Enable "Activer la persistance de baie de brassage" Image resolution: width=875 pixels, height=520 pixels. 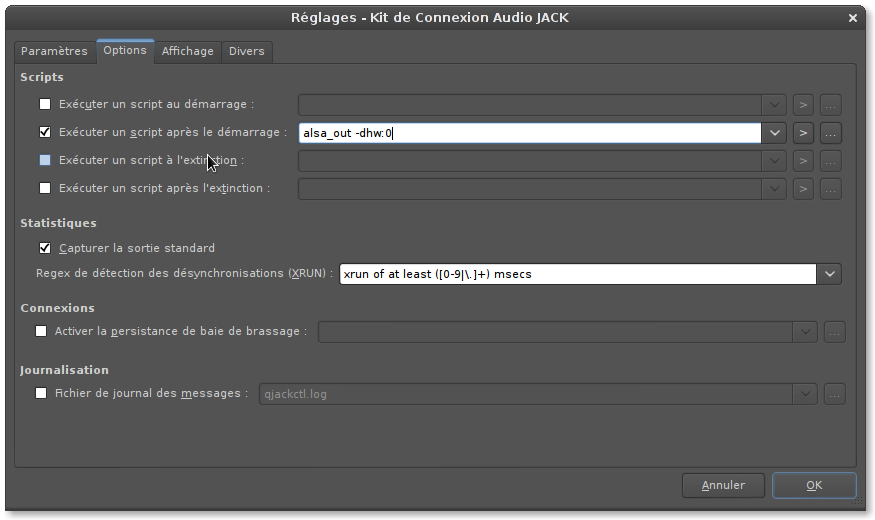[41, 331]
